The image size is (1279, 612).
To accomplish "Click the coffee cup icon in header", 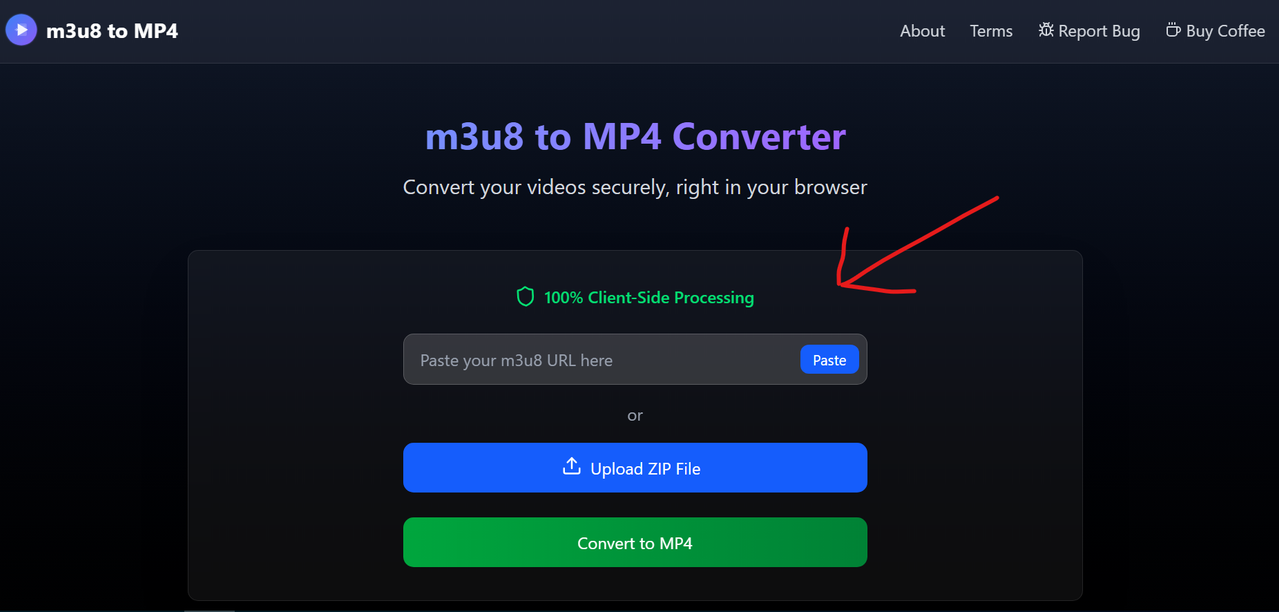I will click(x=1173, y=30).
